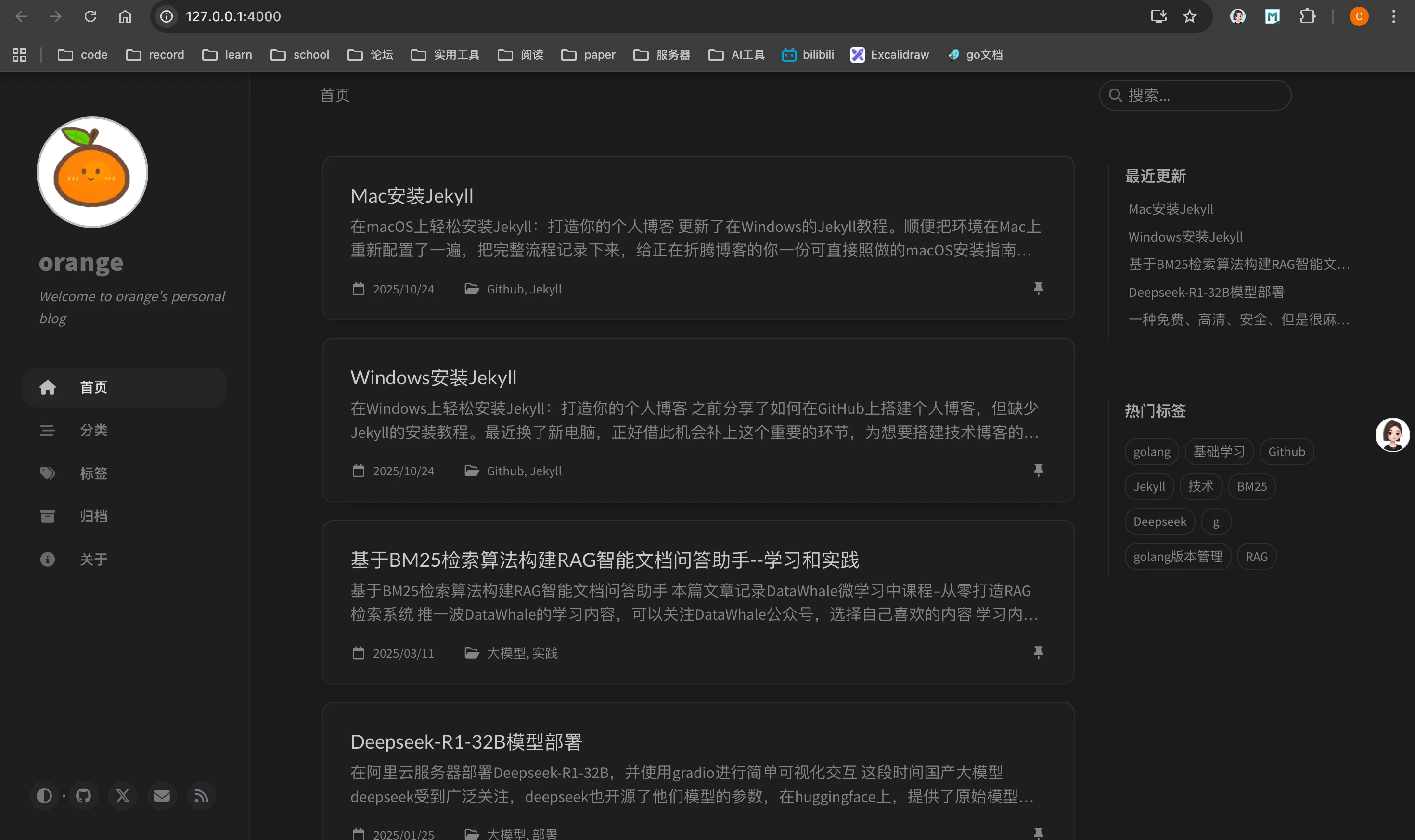The width and height of the screenshot is (1415, 840).
Task: Expand the 实用工具 bookmarks folder
Action: [445, 55]
